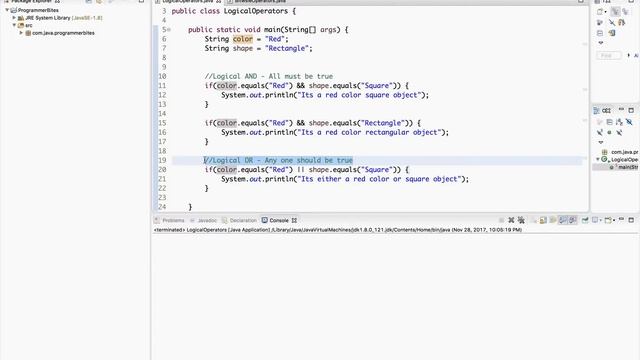The width and height of the screenshot is (640, 360).
Task: Click Collapse All icon in Task List
Action: click(x=600, y=33)
